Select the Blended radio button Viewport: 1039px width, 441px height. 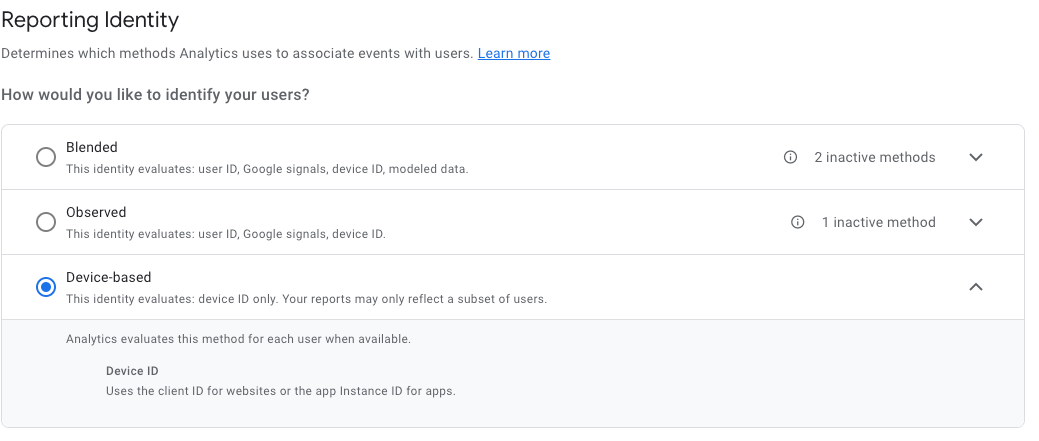click(46, 157)
